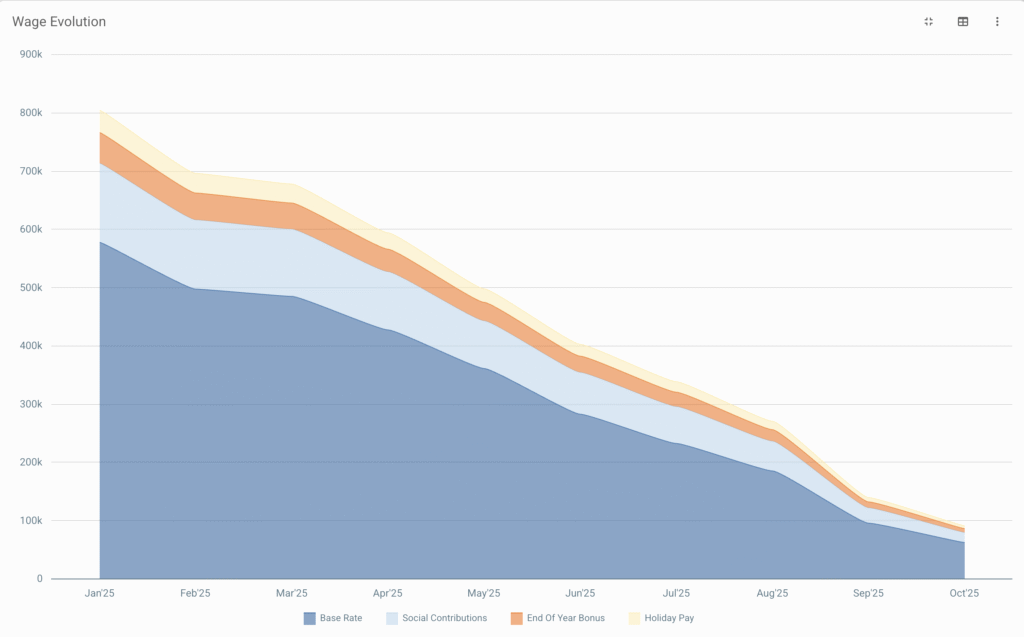Click the Holiday Pay legend color swatch

634,618
